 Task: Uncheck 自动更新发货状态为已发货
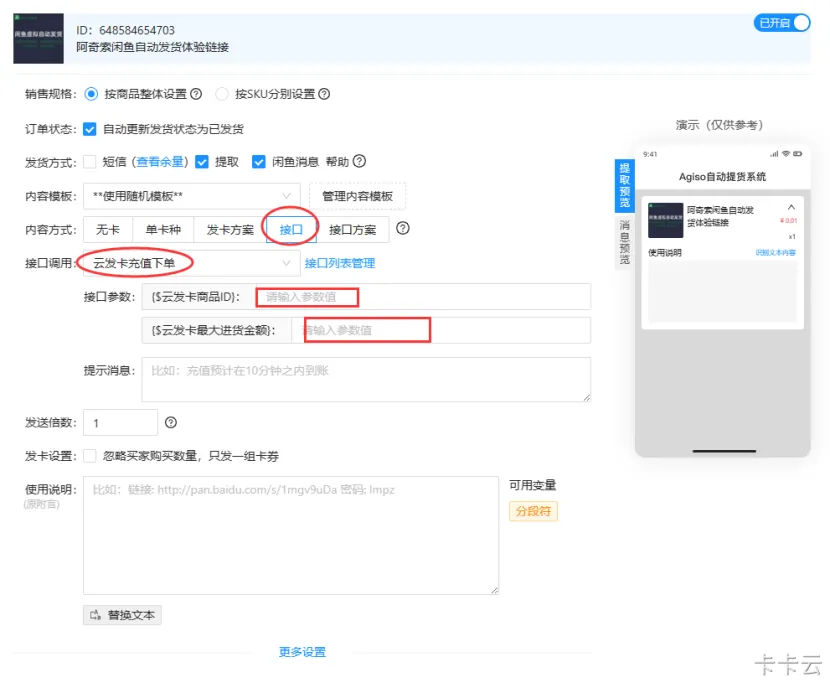coord(88,128)
